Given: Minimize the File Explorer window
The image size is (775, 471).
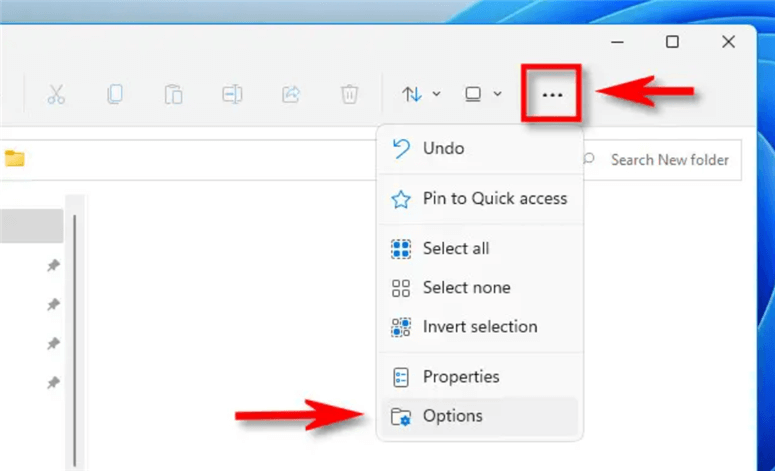Looking at the screenshot, I should [x=617, y=42].
